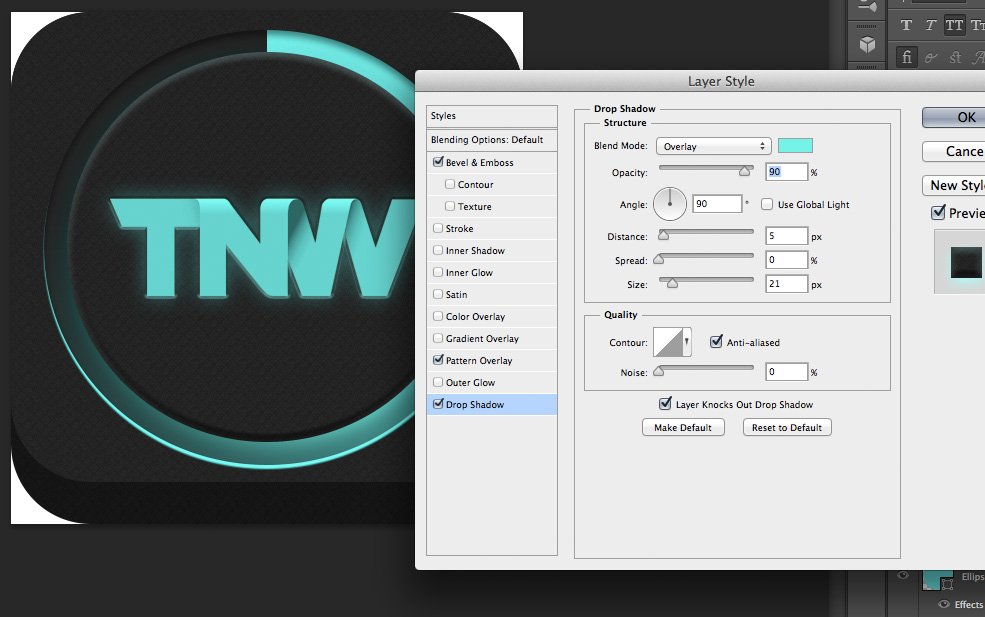985x617 pixels.
Task: Select the Gradient Overlay style row
Action: coord(492,338)
